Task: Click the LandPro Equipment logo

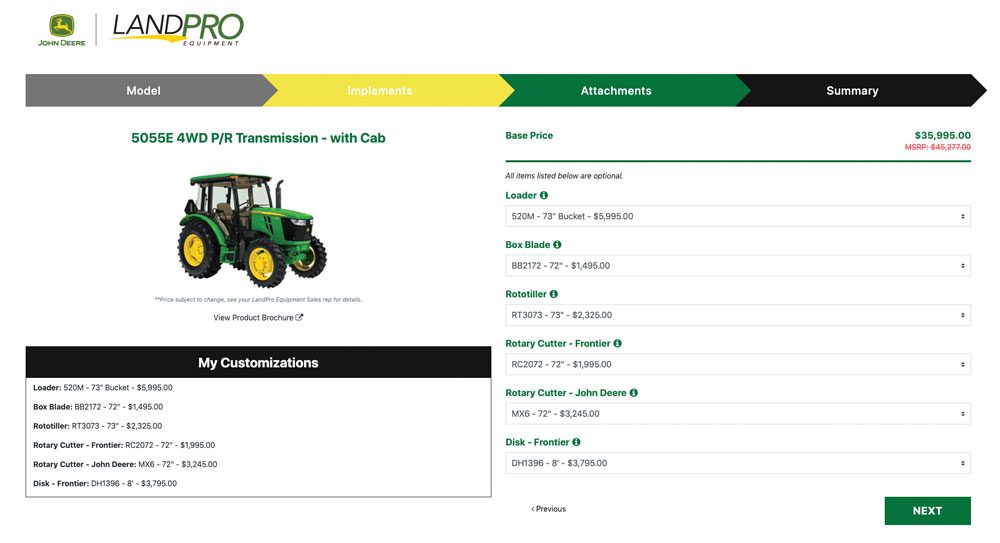Action: click(x=177, y=29)
